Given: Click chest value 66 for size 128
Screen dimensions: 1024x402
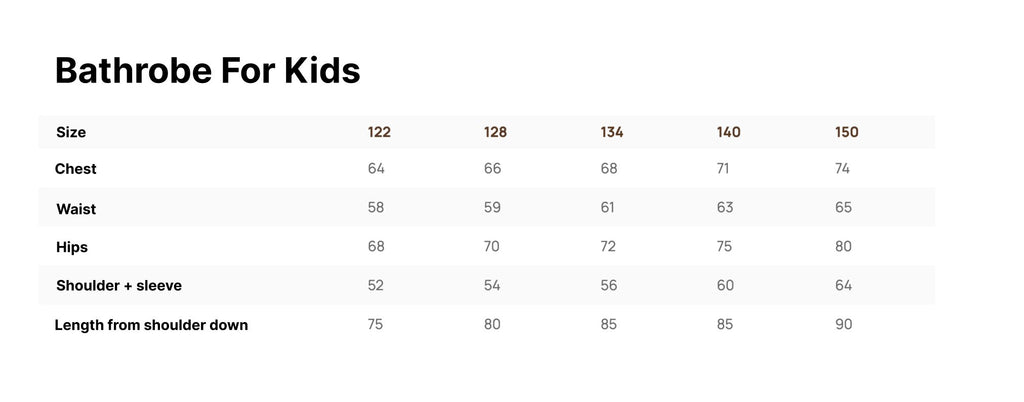Looking at the screenshot, I should click(x=492, y=169).
